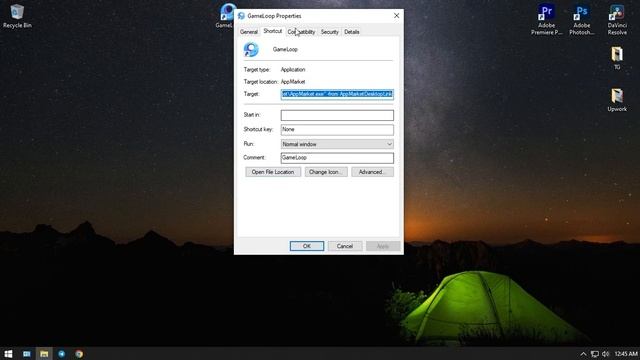Confirm with the OK button
Screen dimensions: 640x360
pos(307,246)
